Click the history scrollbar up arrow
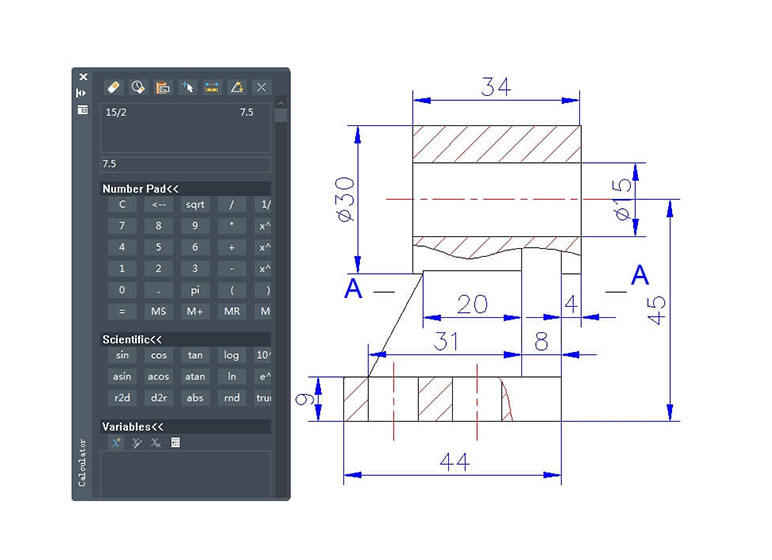 tap(281, 103)
